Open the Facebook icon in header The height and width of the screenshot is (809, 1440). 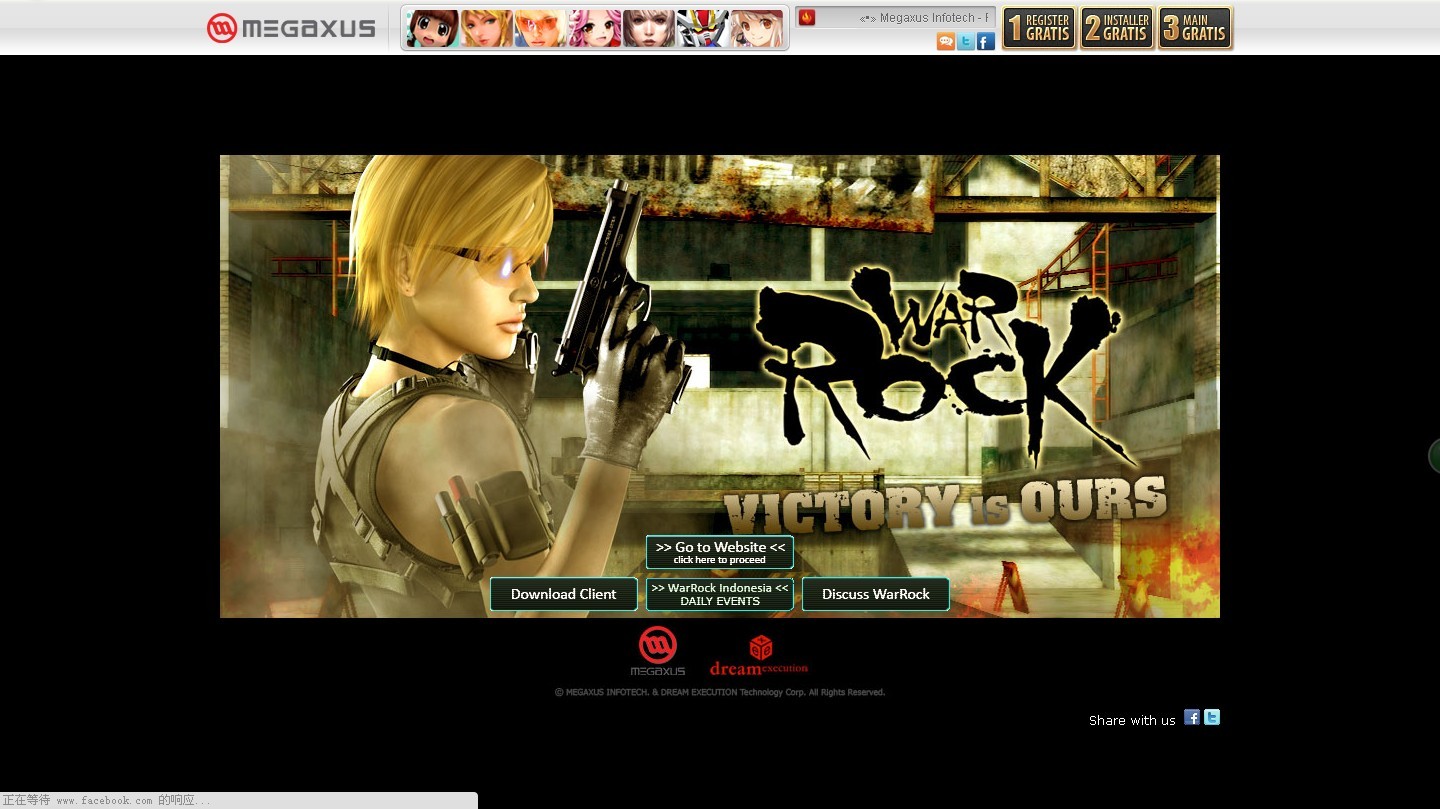986,41
